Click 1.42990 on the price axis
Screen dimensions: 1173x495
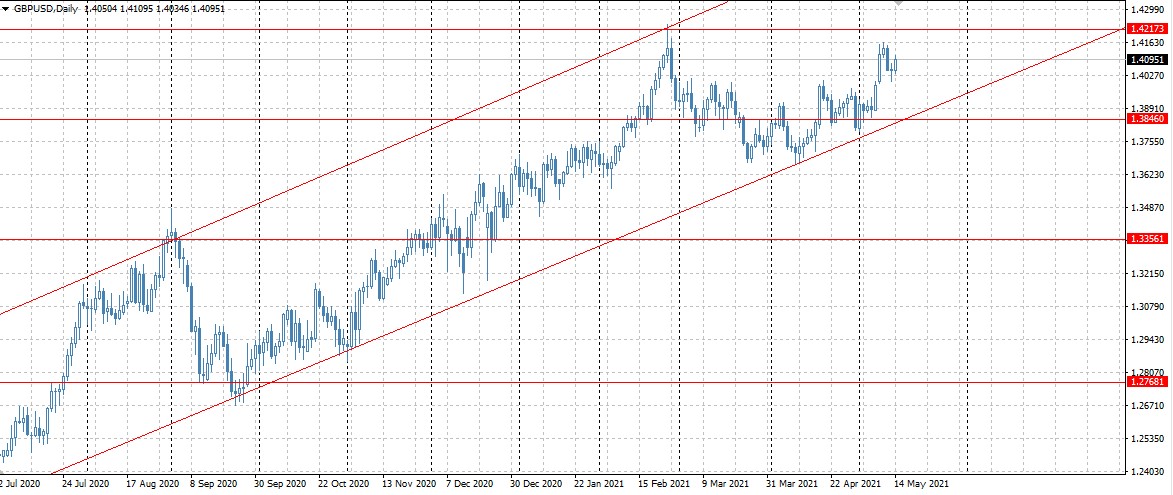(1148, 10)
